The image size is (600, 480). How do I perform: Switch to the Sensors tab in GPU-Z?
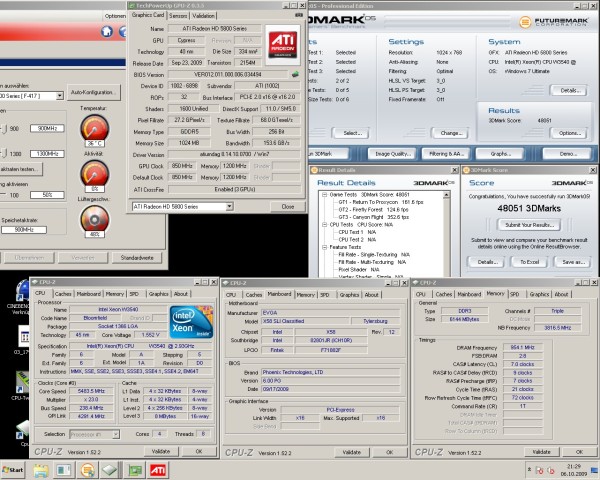pyautogui.click(x=177, y=16)
